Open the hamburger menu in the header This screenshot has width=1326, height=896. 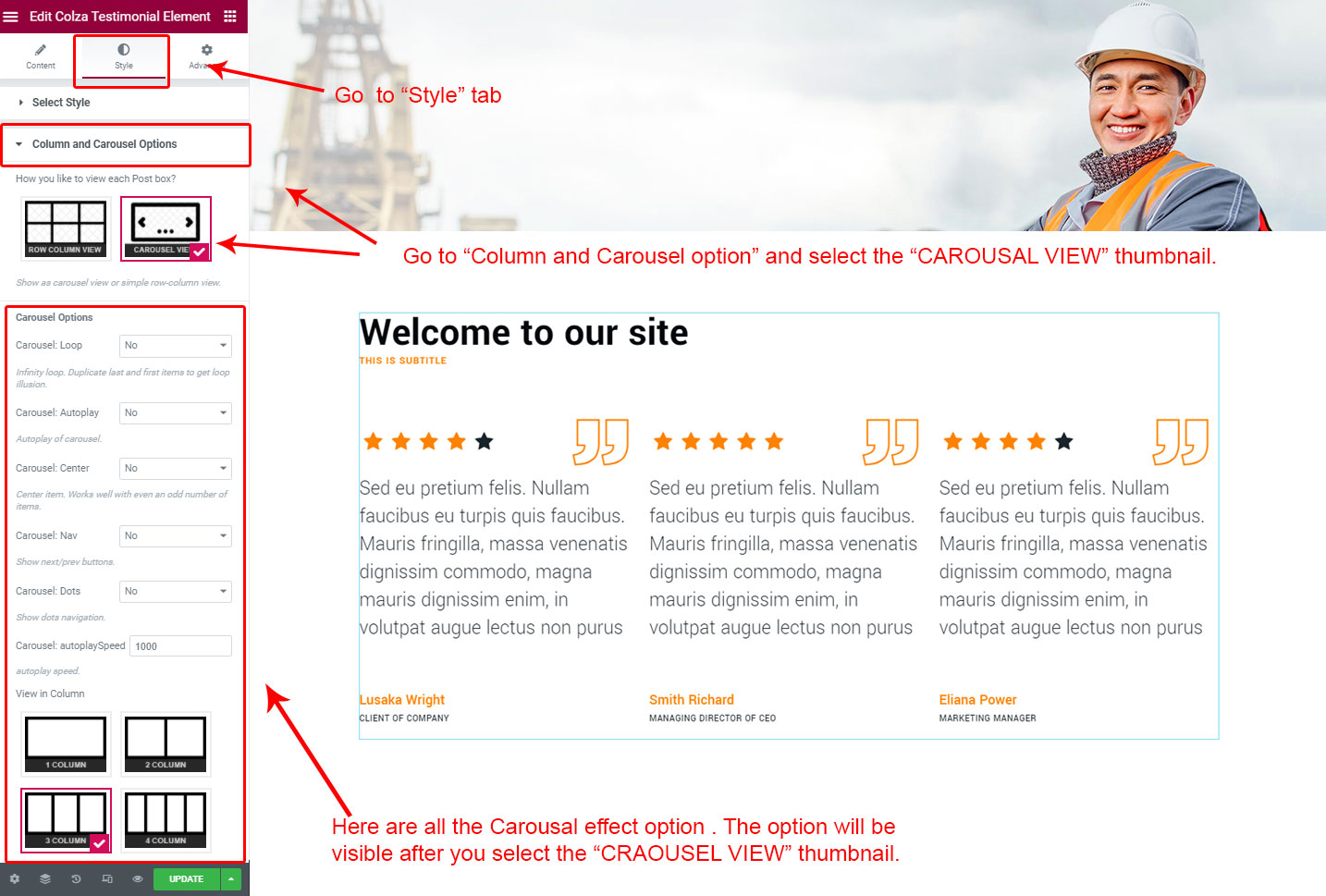point(11,17)
